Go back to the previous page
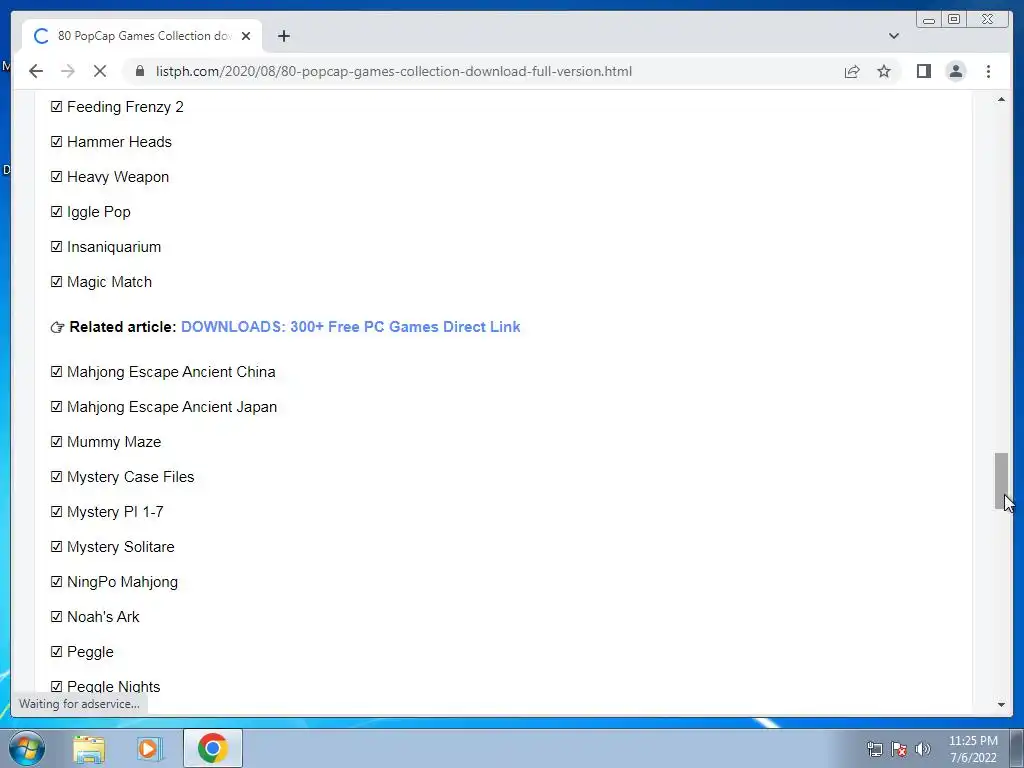The width and height of the screenshot is (1024, 768). tap(36, 71)
